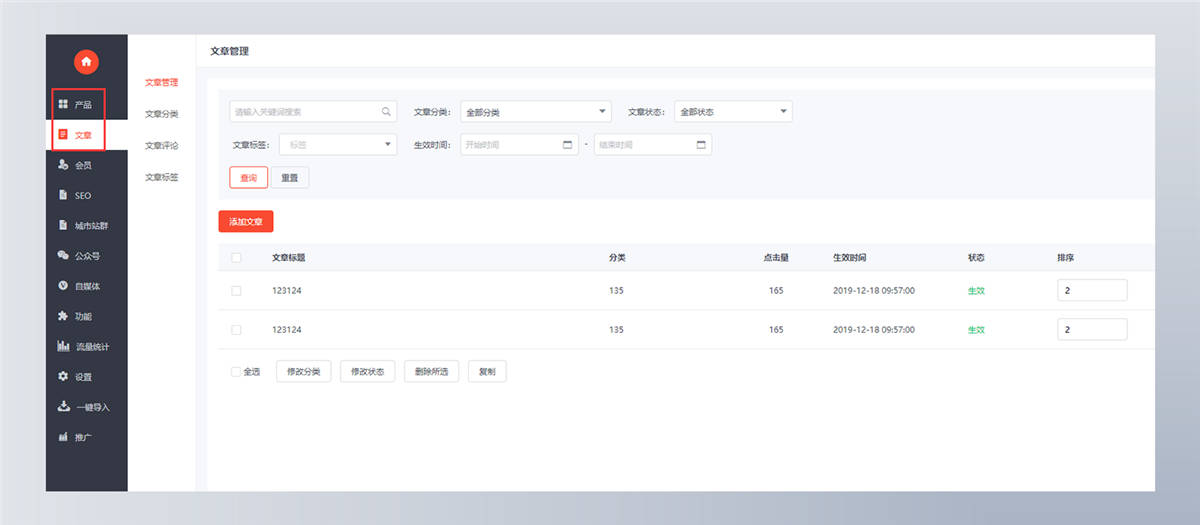Open the 文章分类 submenu item
Viewport: 1200px width, 525px height.
(x=161, y=114)
